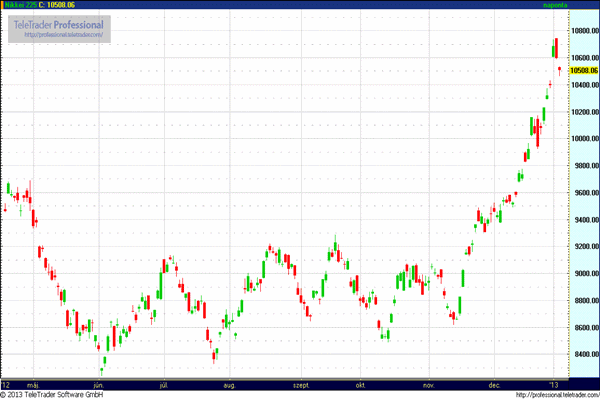The height and width of the screenshot is (400, 600).
Task: Click the 10800.00 price axis label
Action: pyautogui.click(x=582, y=31)
